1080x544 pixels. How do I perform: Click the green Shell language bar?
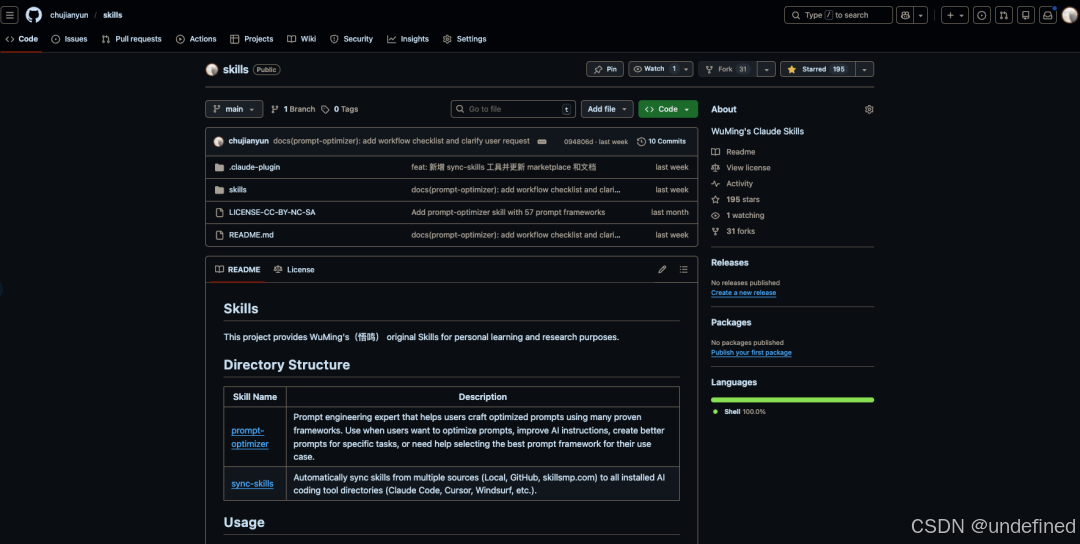pyautogui.click(x=792, y=399)
